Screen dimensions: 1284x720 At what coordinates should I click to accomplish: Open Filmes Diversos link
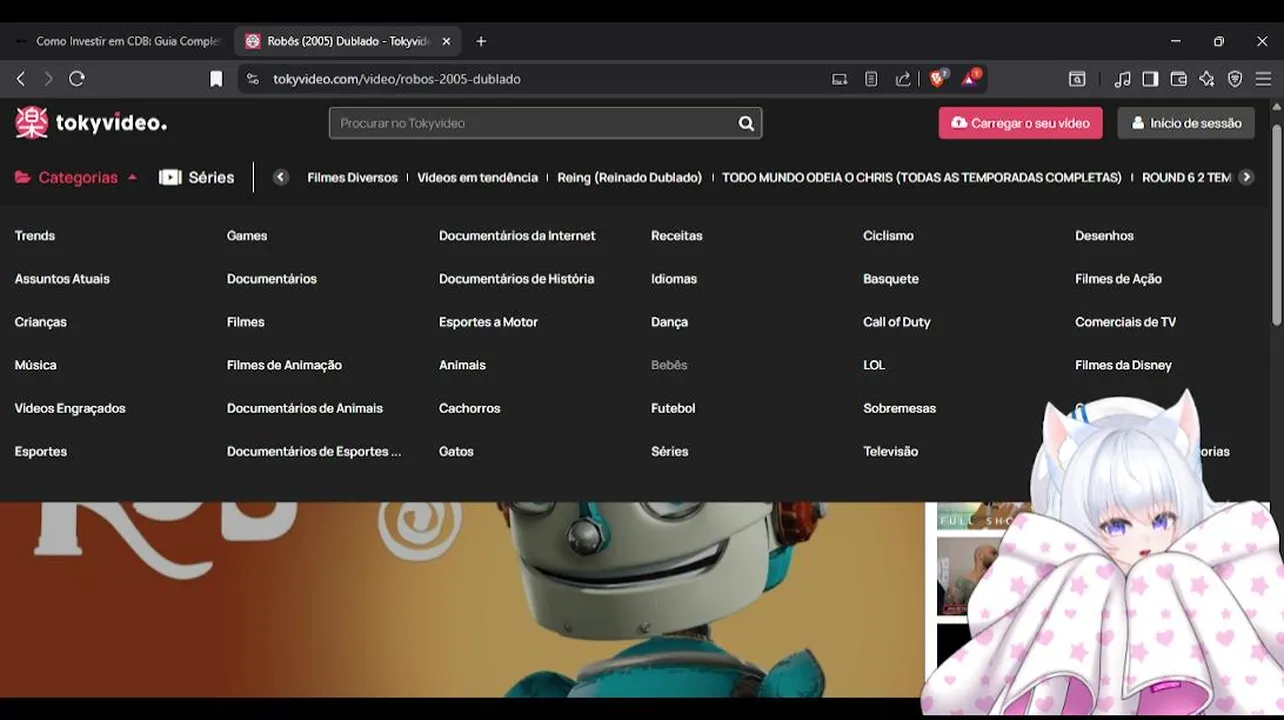point(352,177)
